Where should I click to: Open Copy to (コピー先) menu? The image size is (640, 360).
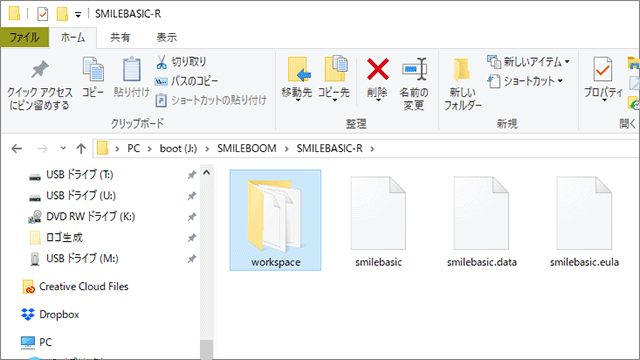(334, 79)
